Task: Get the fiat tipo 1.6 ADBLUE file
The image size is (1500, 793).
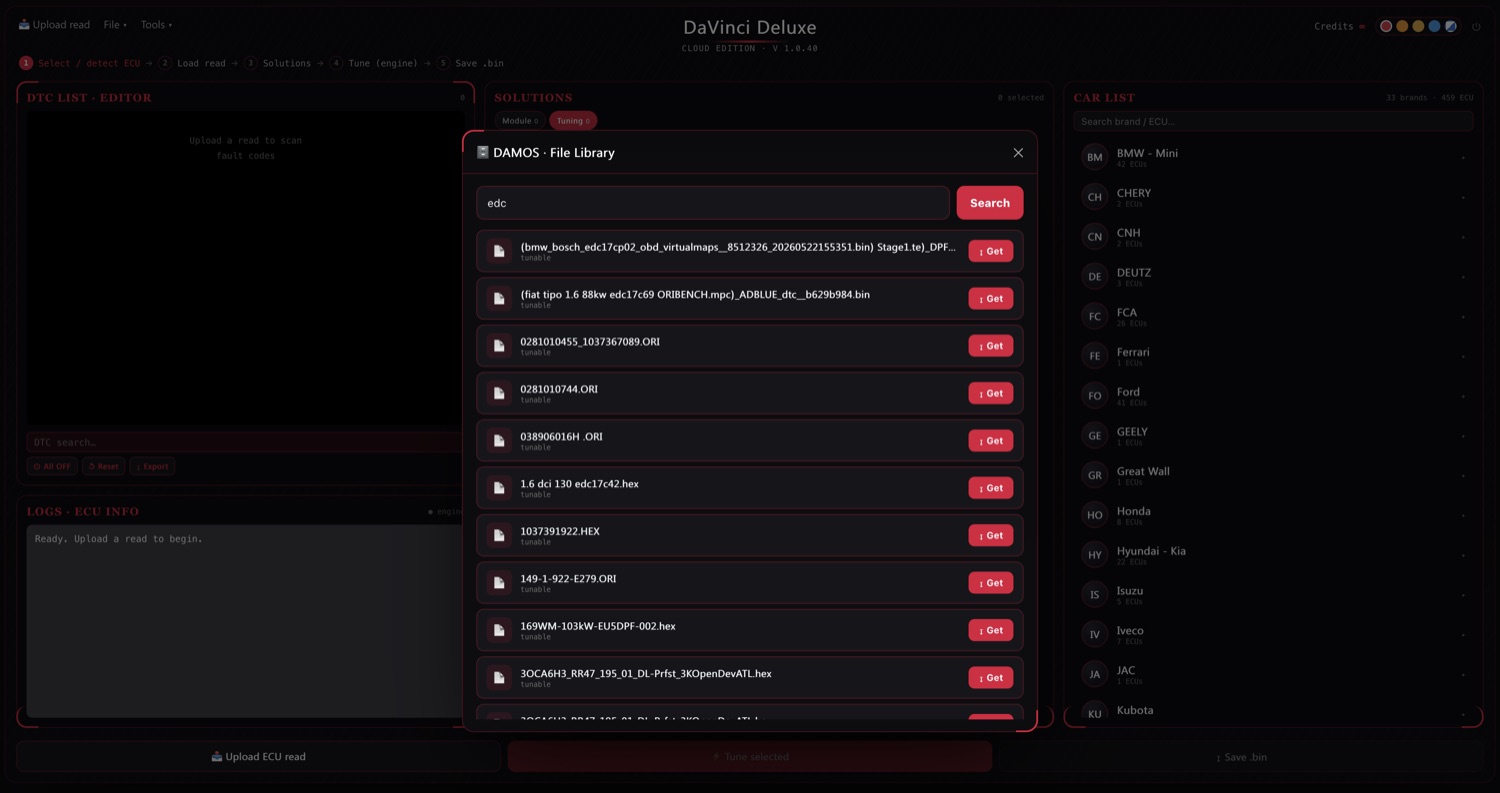Action: click(x=990, y=298)
